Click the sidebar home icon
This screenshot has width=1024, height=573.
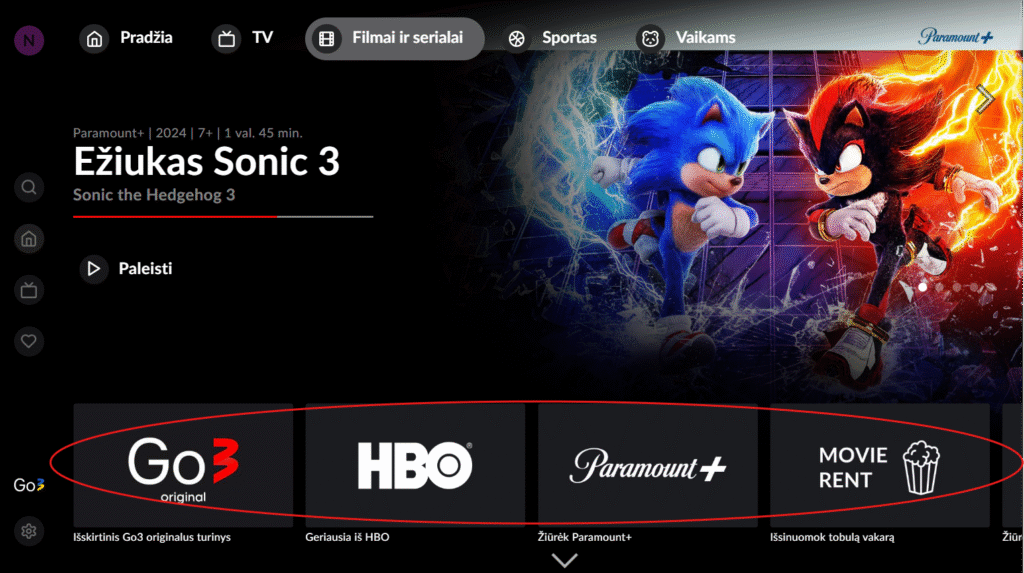point(29,239)
